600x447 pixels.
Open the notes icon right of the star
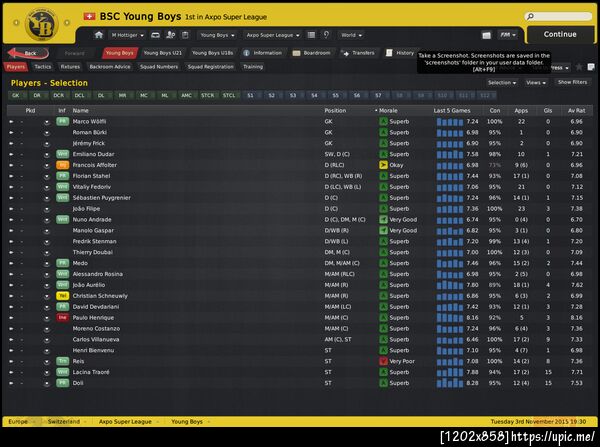[591, 67]
